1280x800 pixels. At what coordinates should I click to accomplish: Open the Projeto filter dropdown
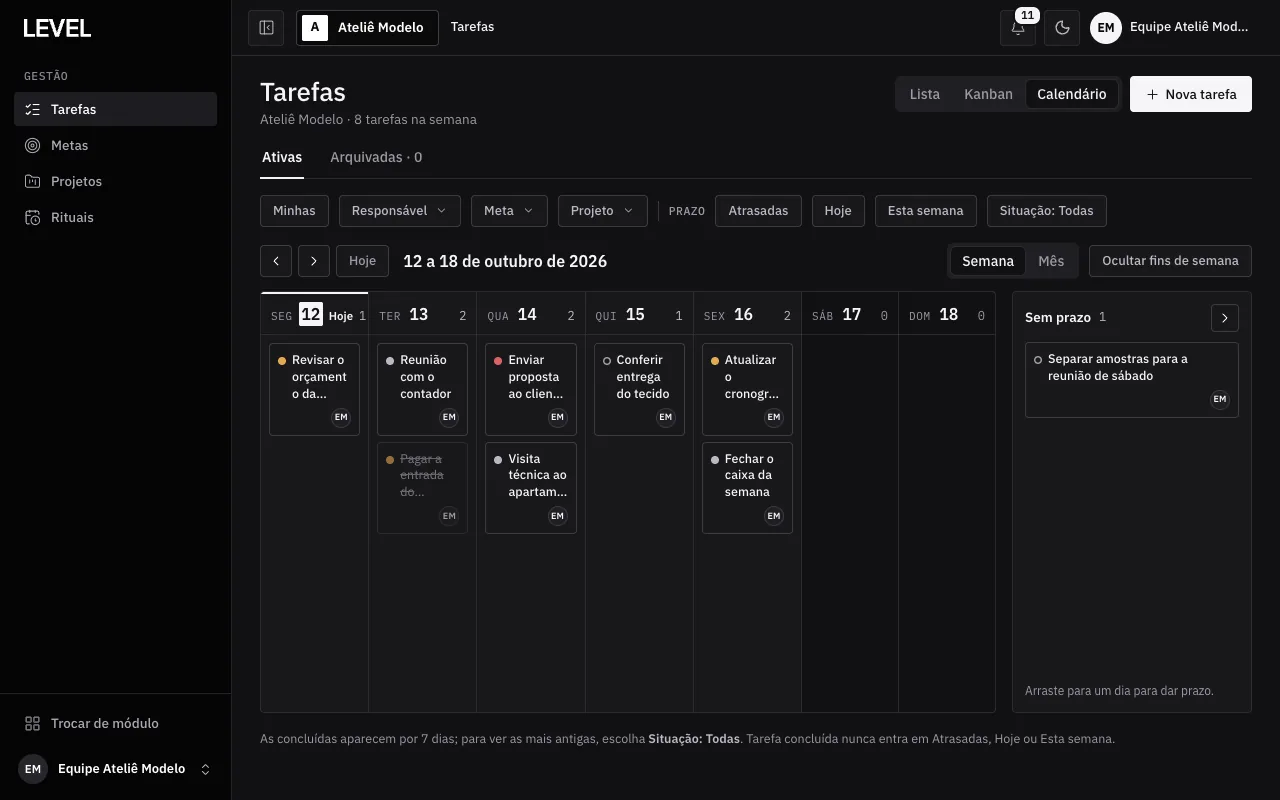tap(603, 211)
